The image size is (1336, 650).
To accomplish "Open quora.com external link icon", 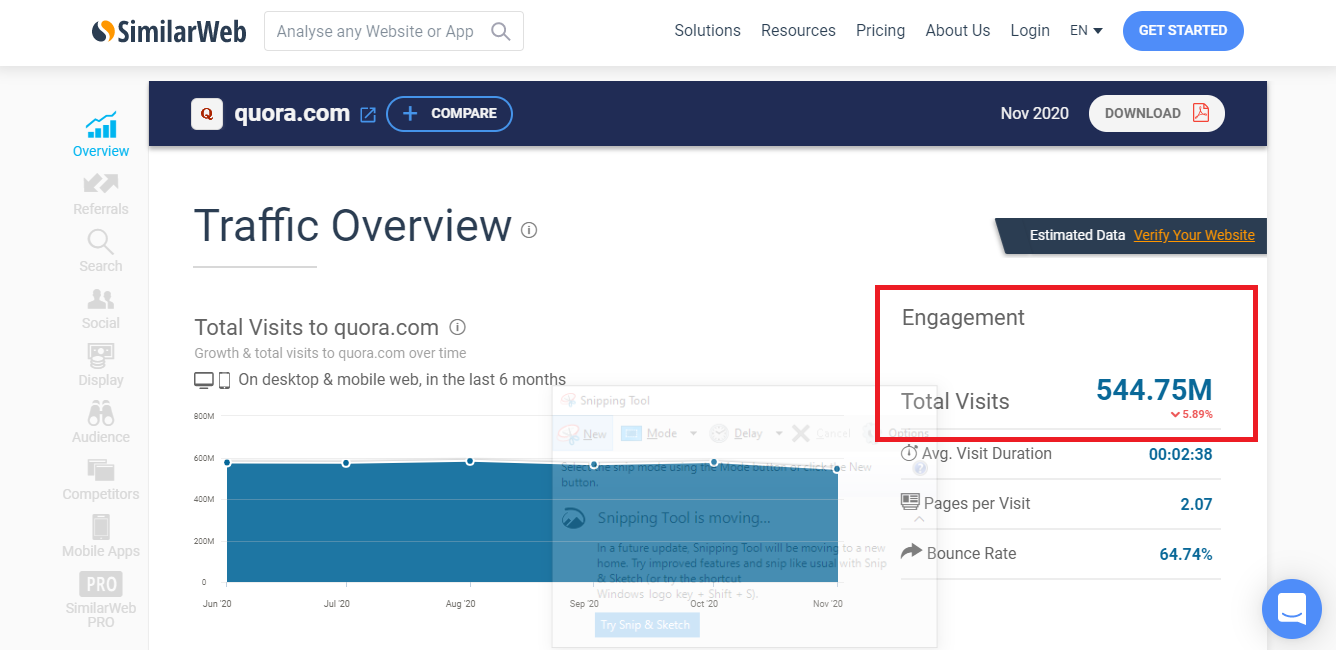I will tap(368, 114).
